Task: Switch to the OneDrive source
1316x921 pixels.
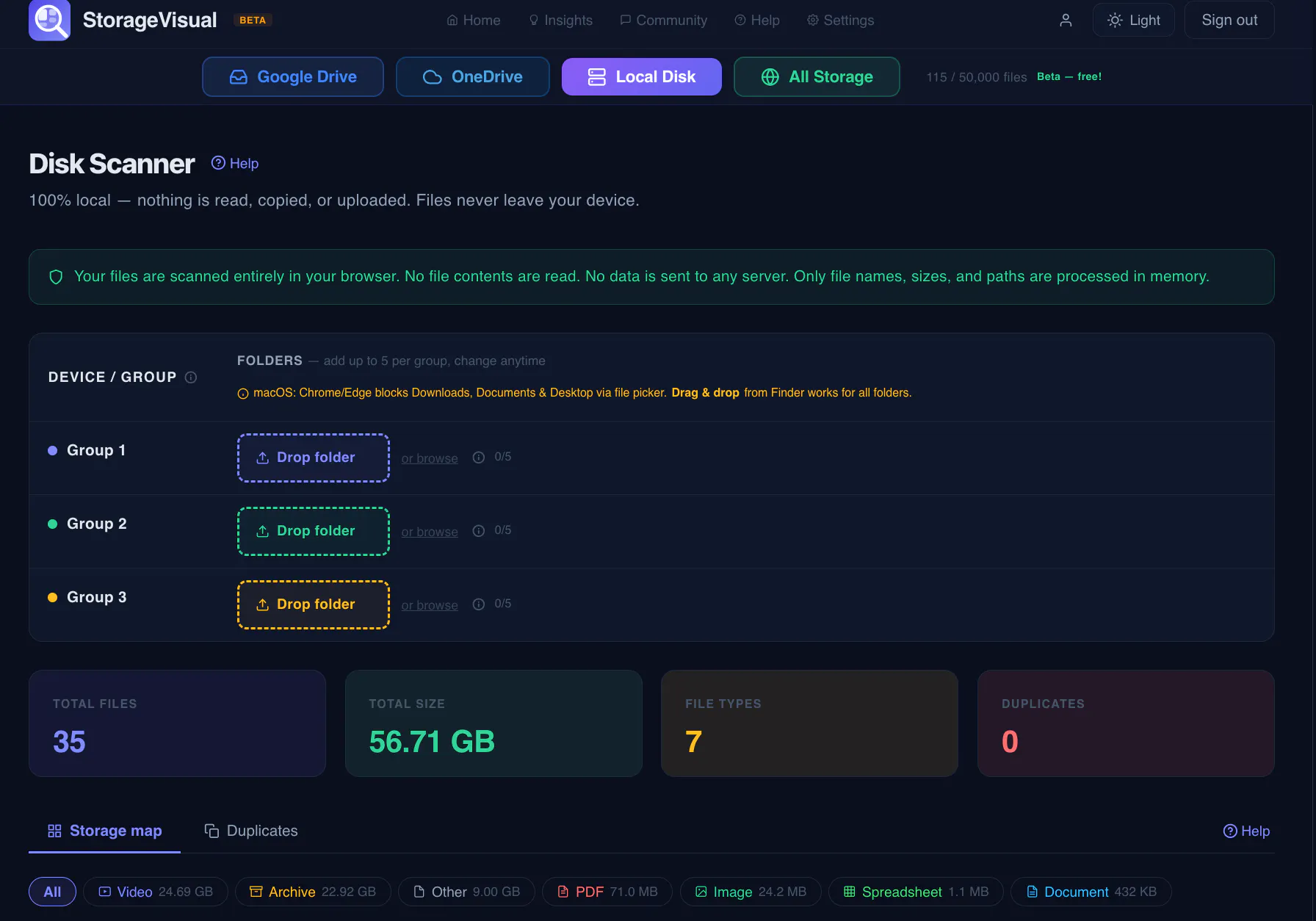Action: [x=473, y=76]
